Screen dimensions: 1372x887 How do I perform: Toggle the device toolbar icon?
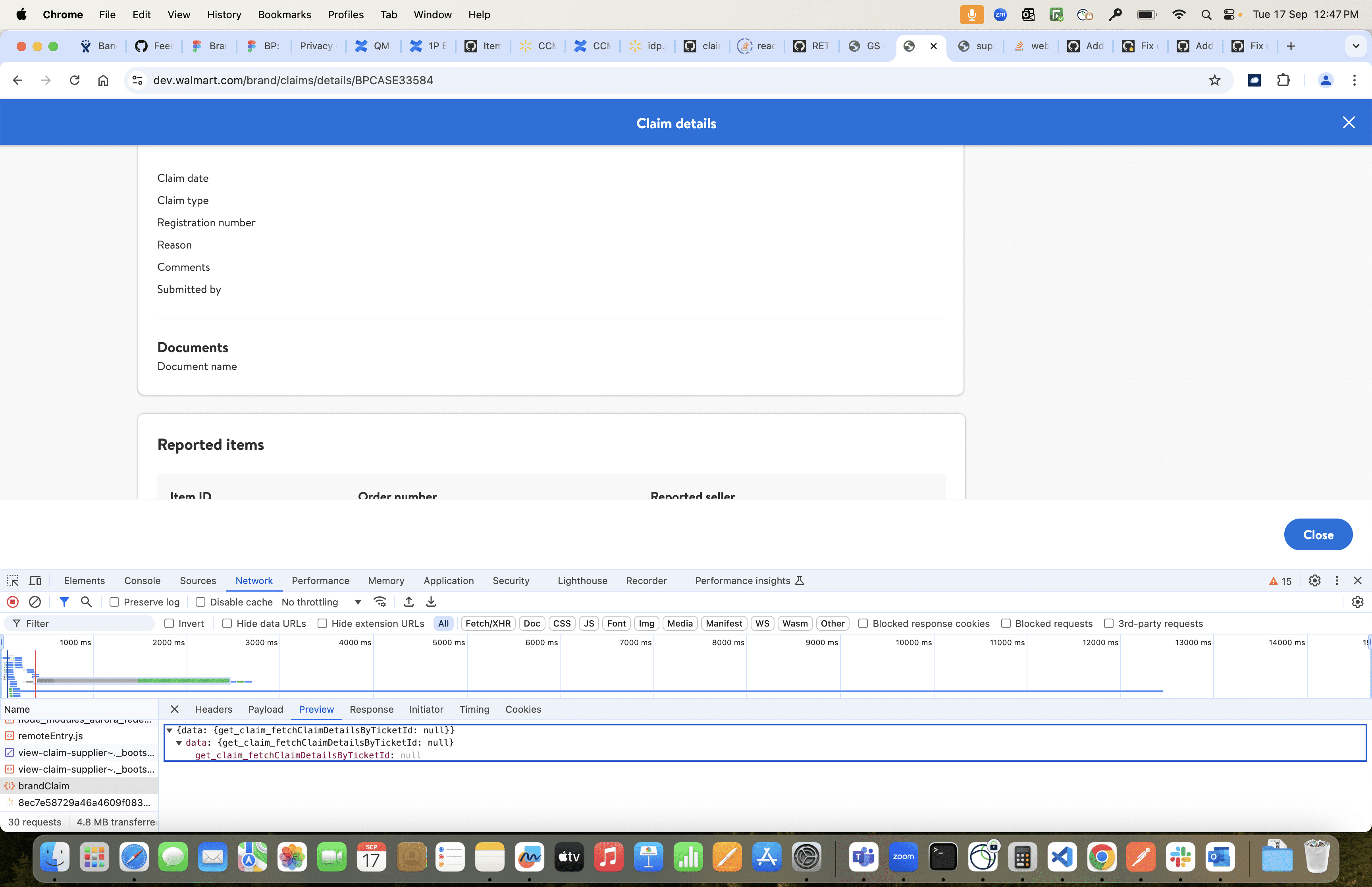(36, 580)
